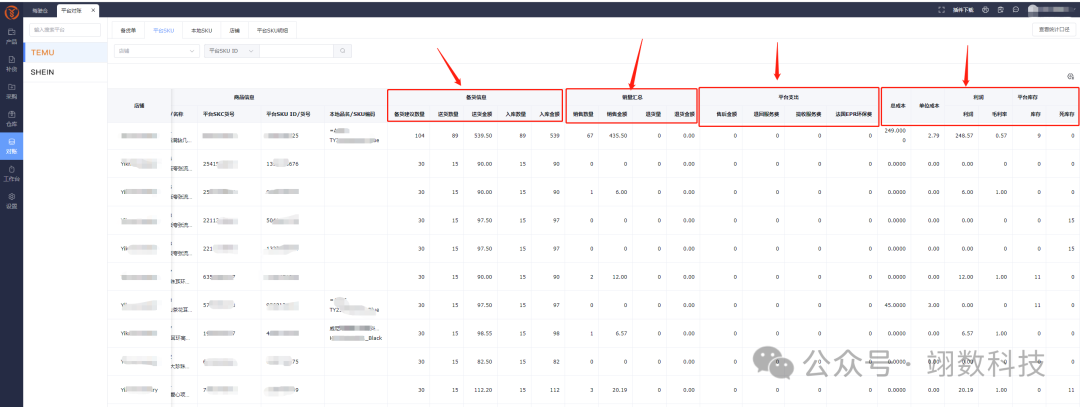1080x407 pixels.
Task: Click the user avatar in top bar
Action: click(x=1033, y=10)
